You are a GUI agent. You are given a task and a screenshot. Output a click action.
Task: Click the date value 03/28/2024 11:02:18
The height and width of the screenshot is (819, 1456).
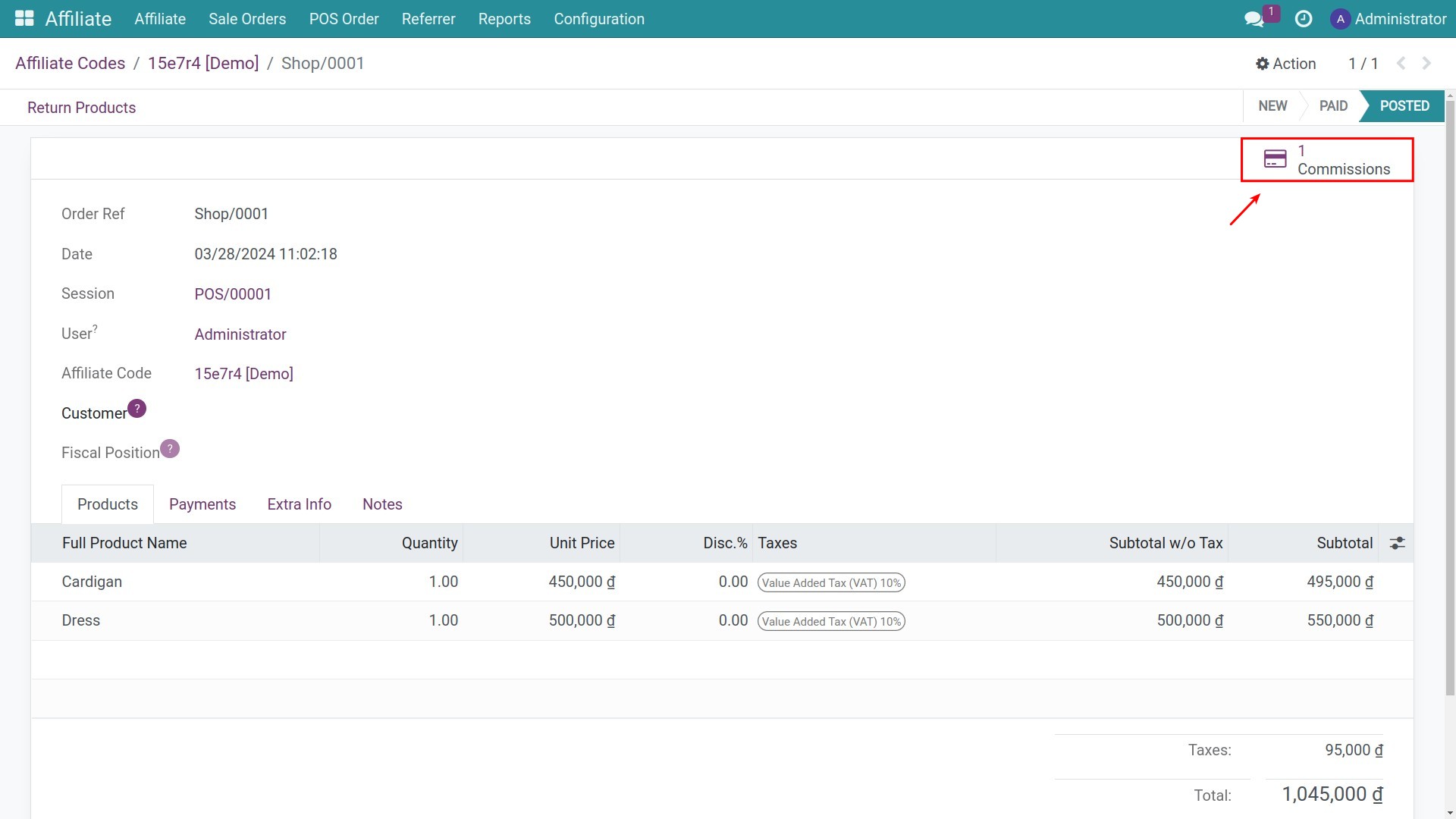[265, 254]
